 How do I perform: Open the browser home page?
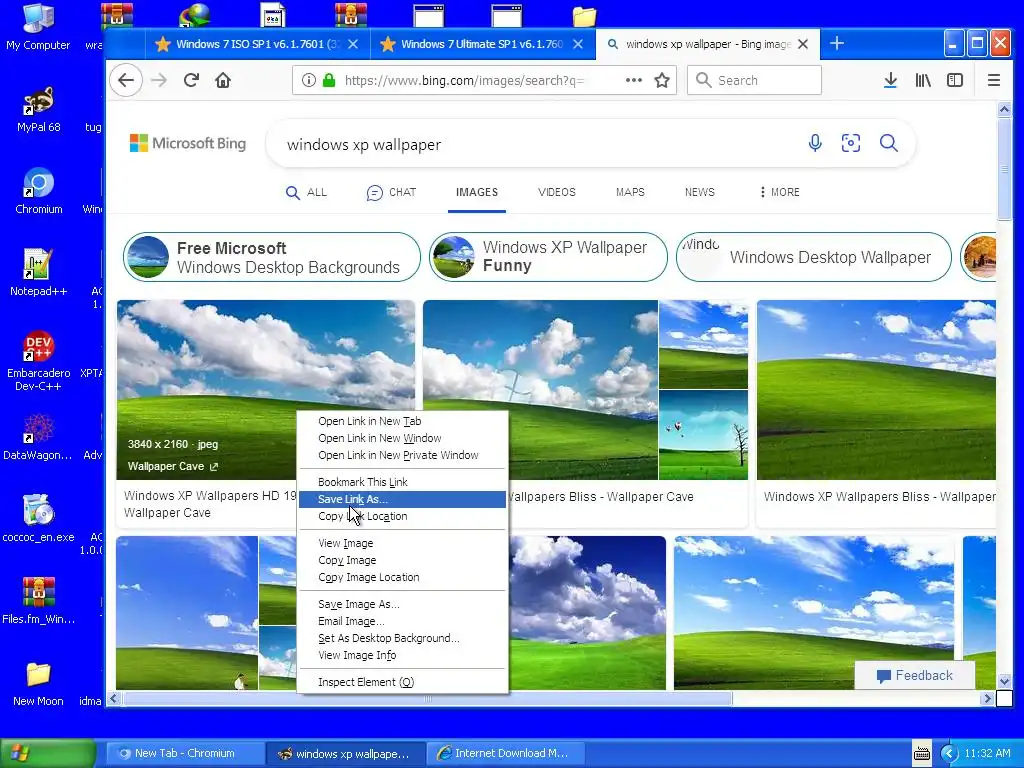click(x=223, y=80)
